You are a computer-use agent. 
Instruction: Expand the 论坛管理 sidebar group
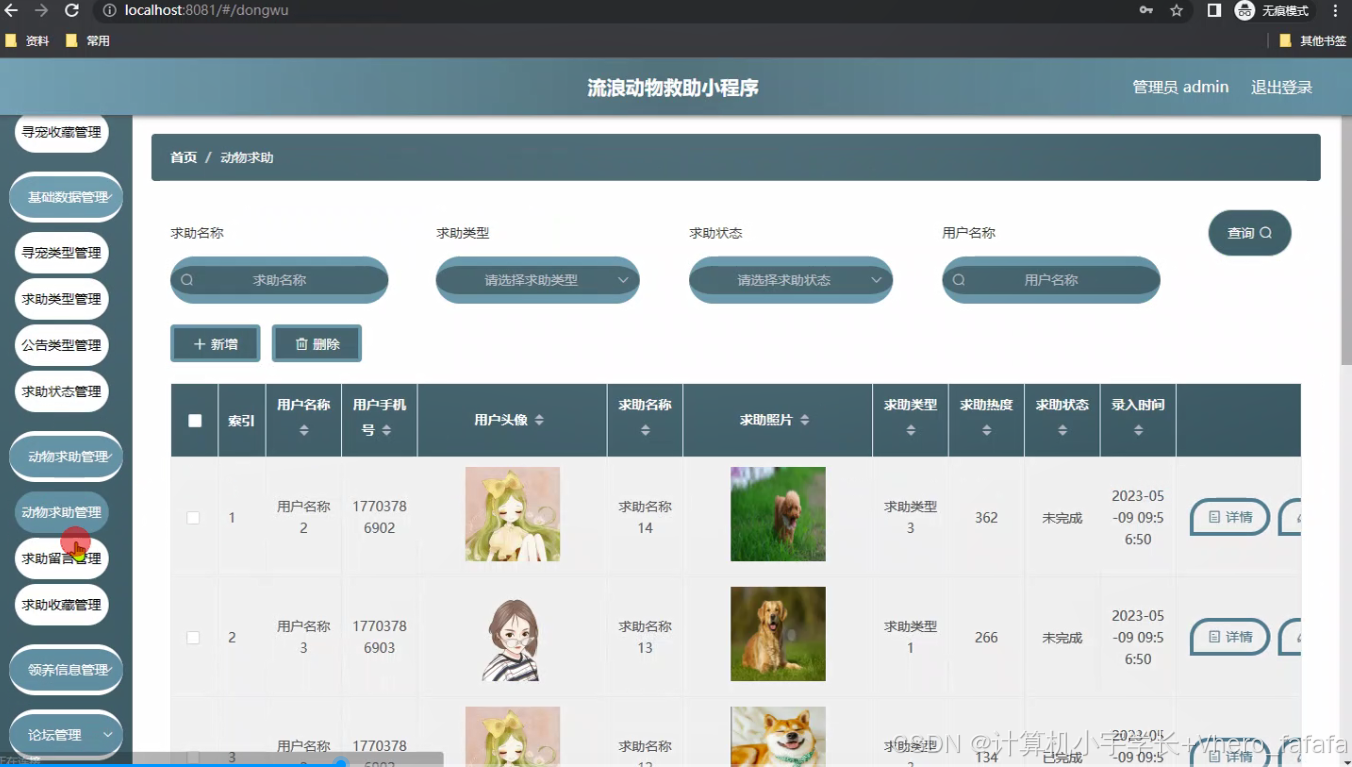(x=66, y=735)
